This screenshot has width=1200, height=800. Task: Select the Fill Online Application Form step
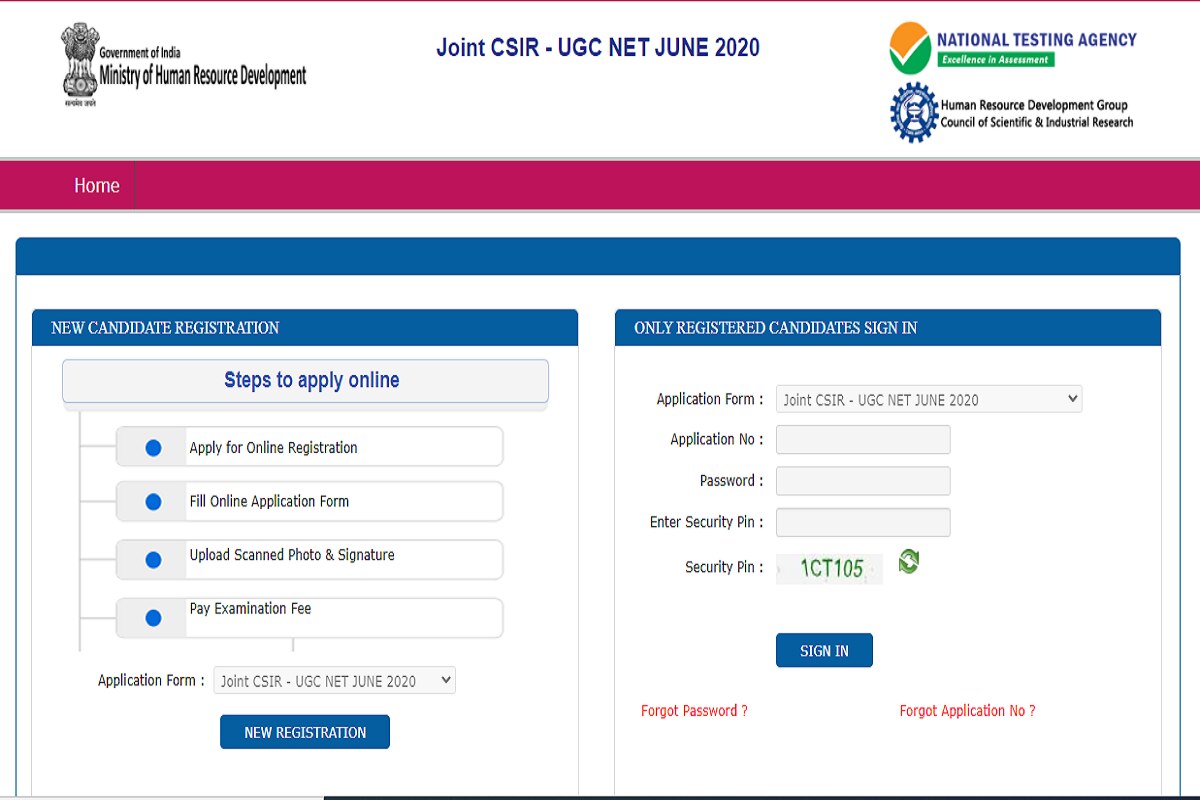(309, 501)
